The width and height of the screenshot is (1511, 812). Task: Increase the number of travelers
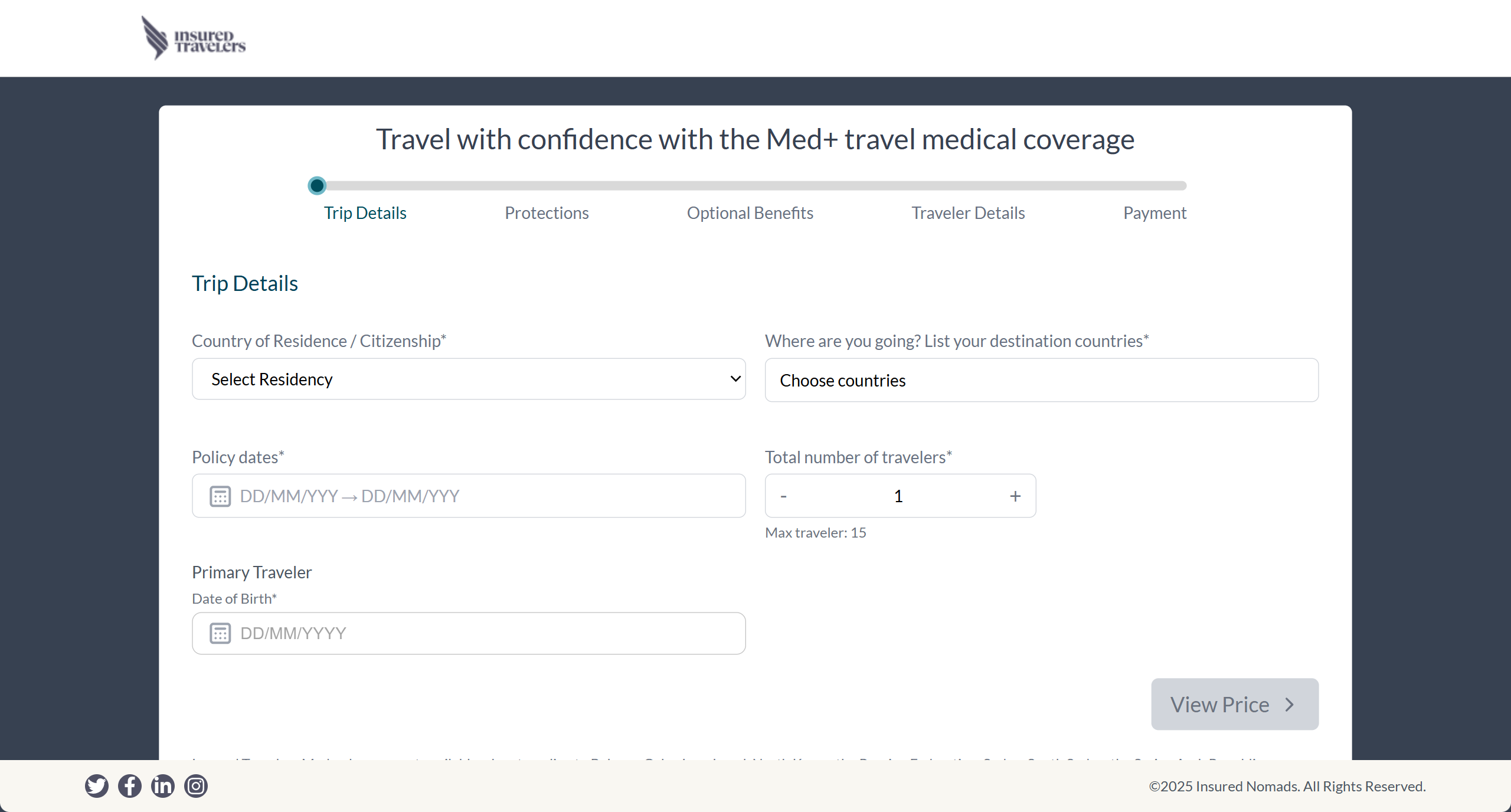tap(1015, 496)
